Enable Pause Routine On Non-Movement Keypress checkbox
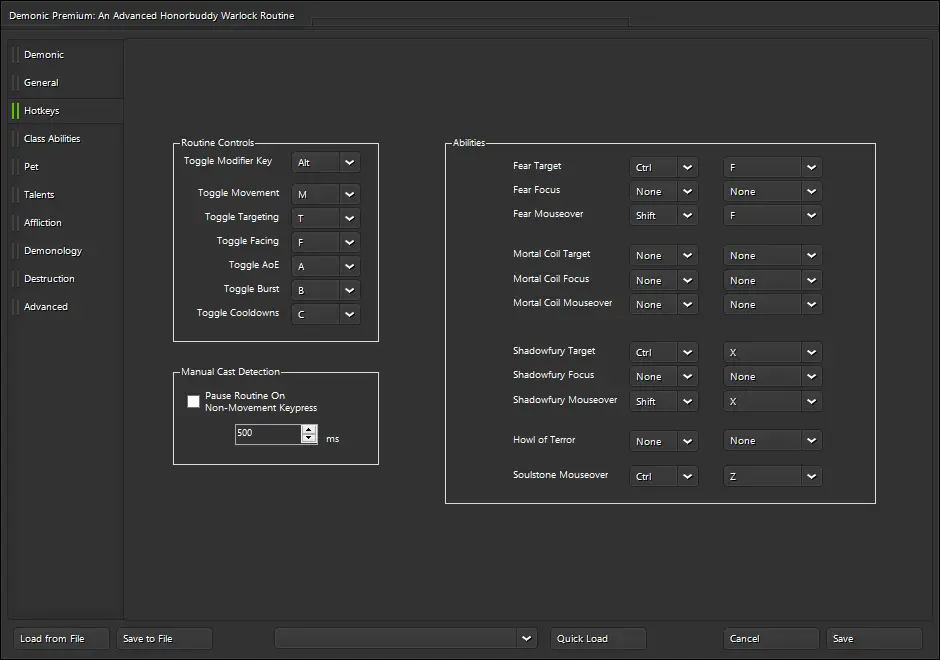The image size is (940, 660). coord(193,401)
